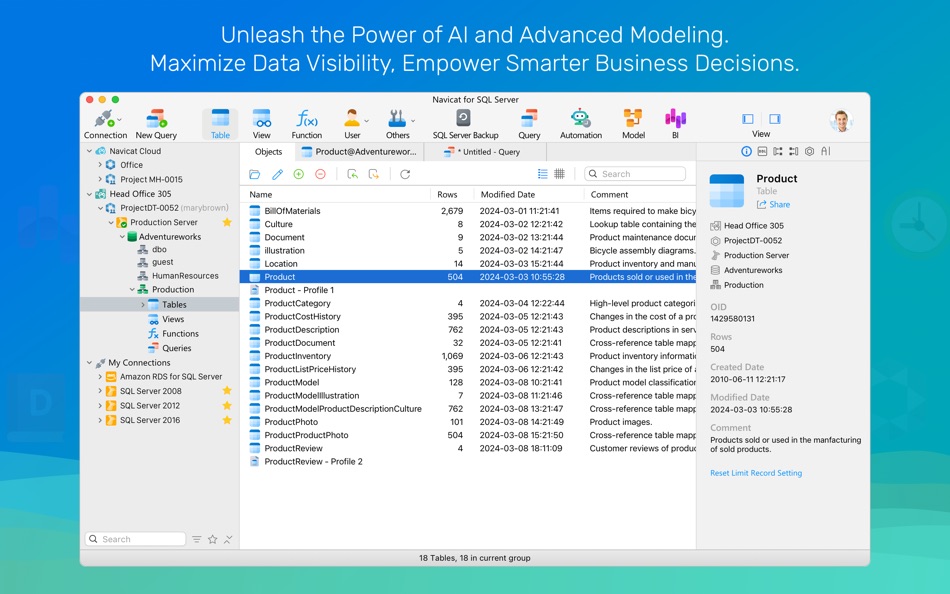Click the red delete table icon
950x594 pixels.
tap(321, 175)
